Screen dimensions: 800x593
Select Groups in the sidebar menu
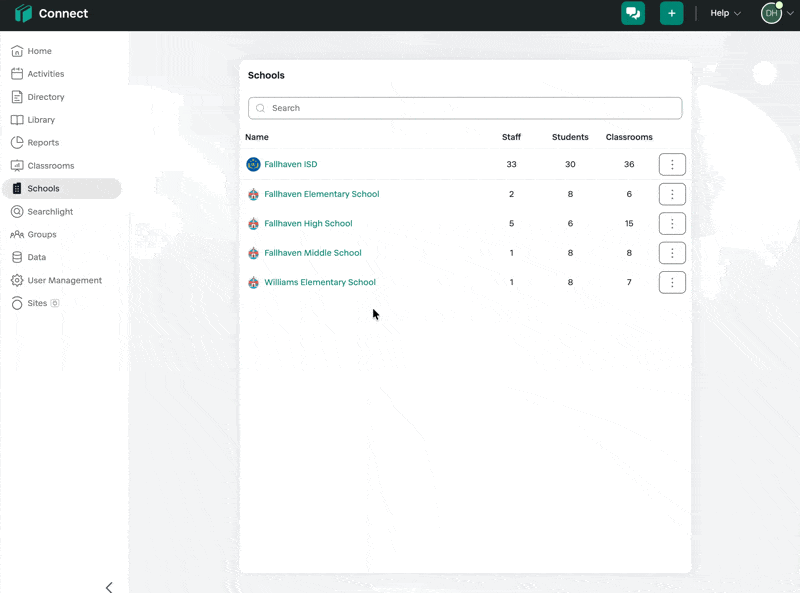click(42, 235)
